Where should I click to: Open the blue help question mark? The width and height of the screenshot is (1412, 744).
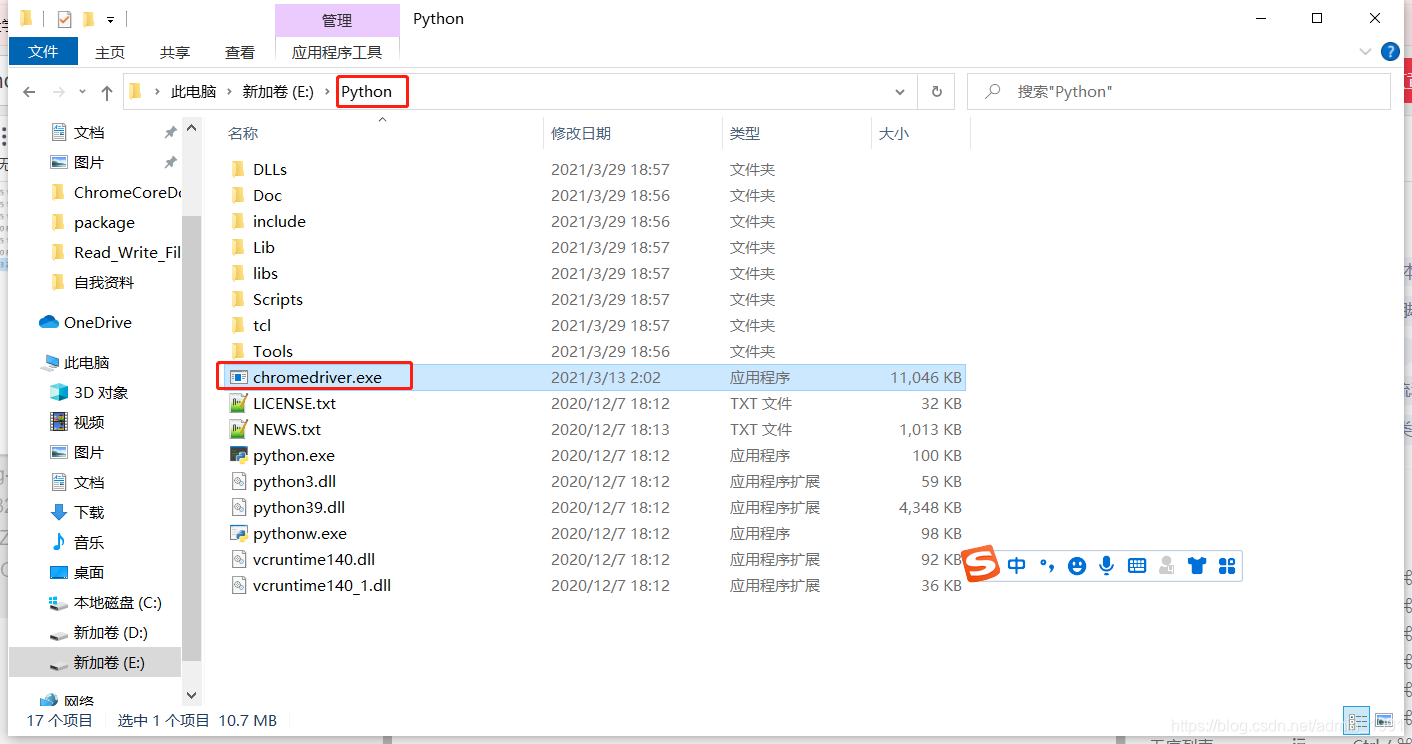click(1390, 52)
